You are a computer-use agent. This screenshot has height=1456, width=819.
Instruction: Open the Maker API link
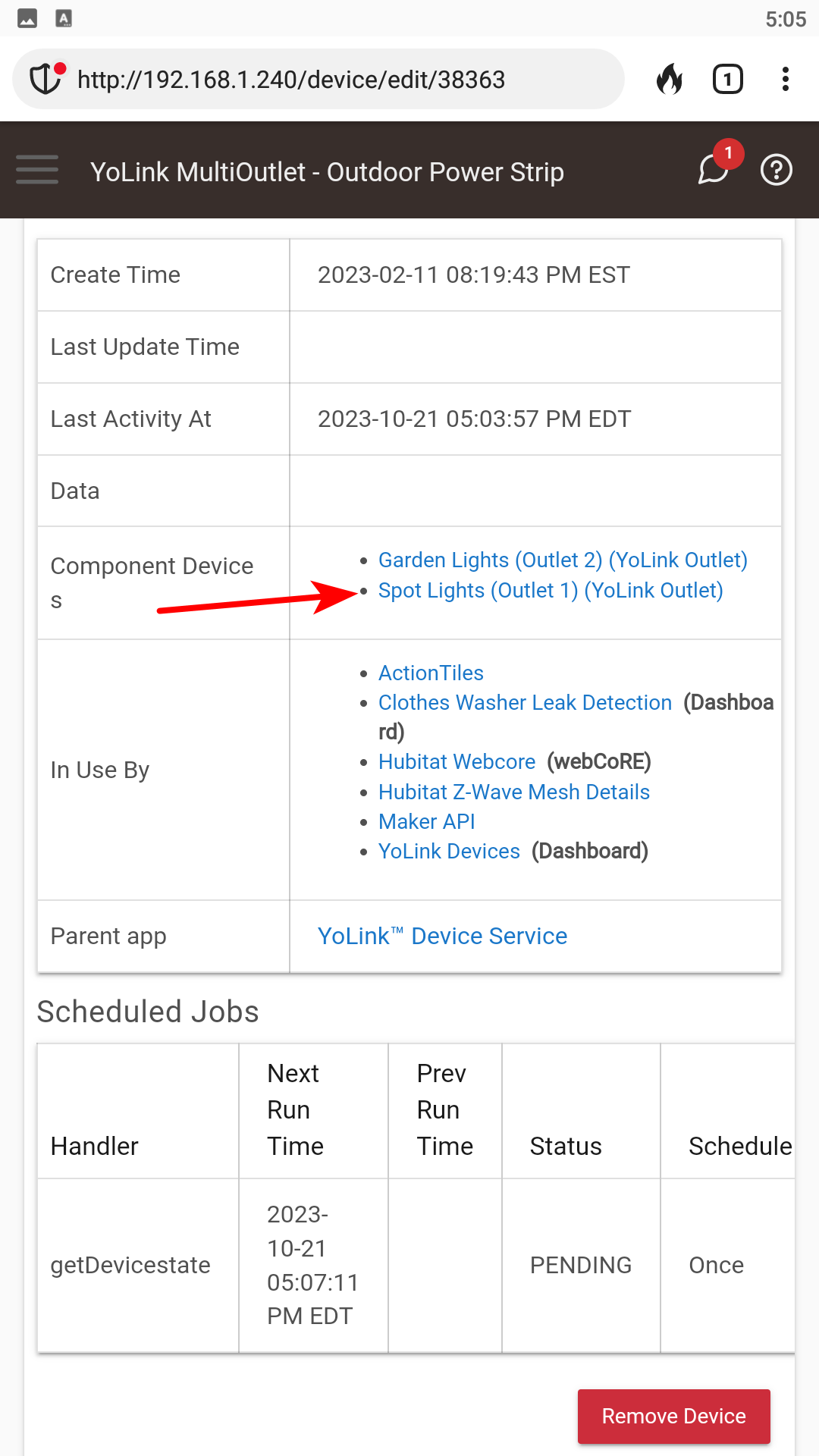click(x=426, y=822)
